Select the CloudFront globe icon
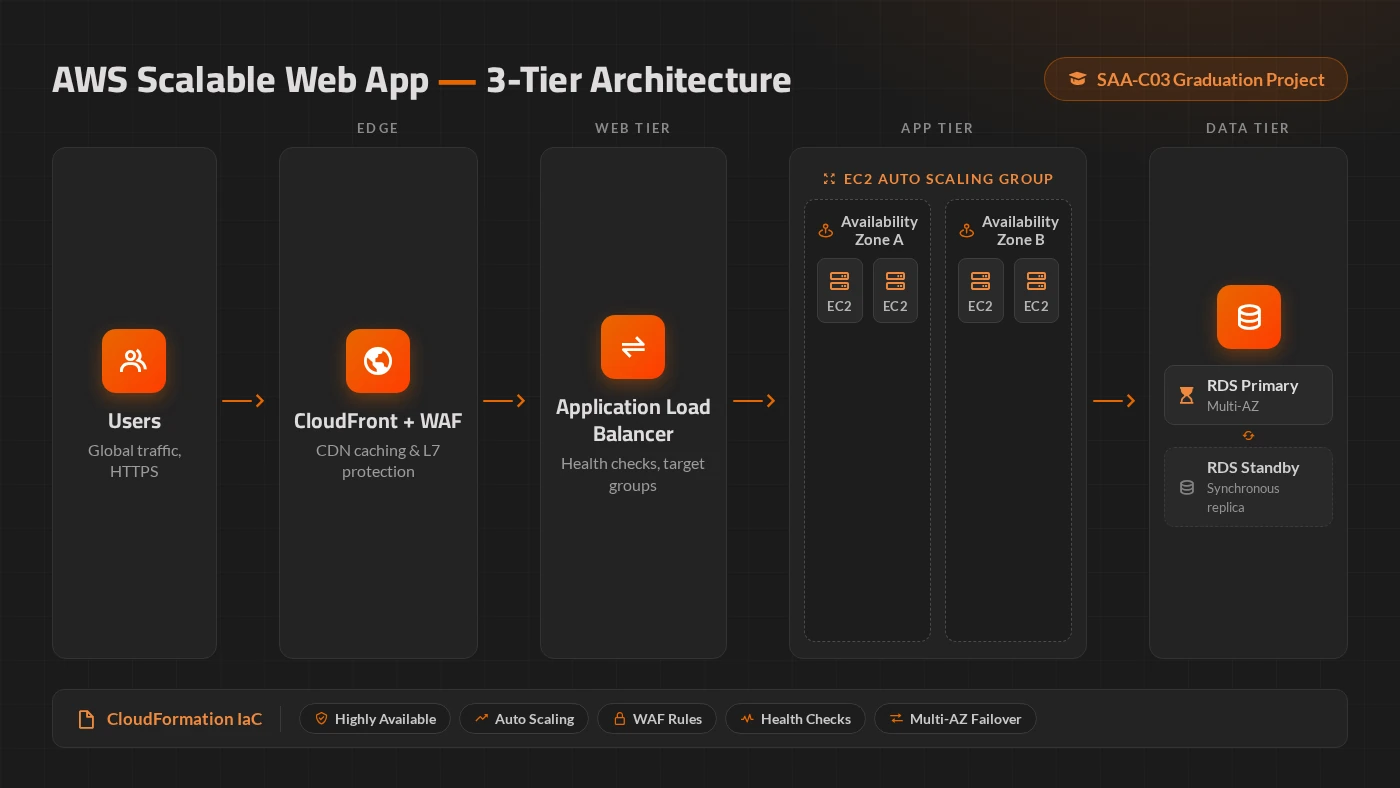This screenshot has width=1400, height=788. tap(378, 361)
